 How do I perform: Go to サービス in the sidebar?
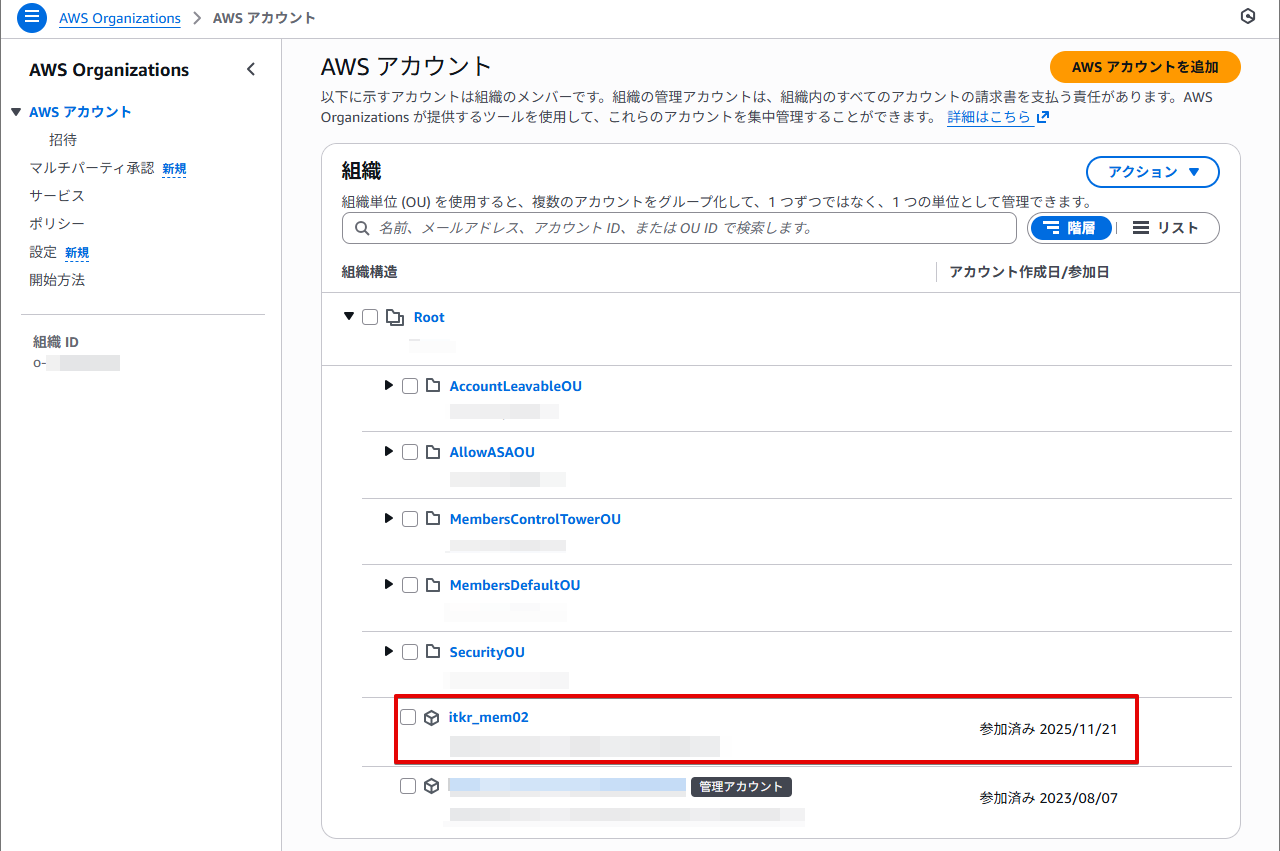[x=57, y=196]
